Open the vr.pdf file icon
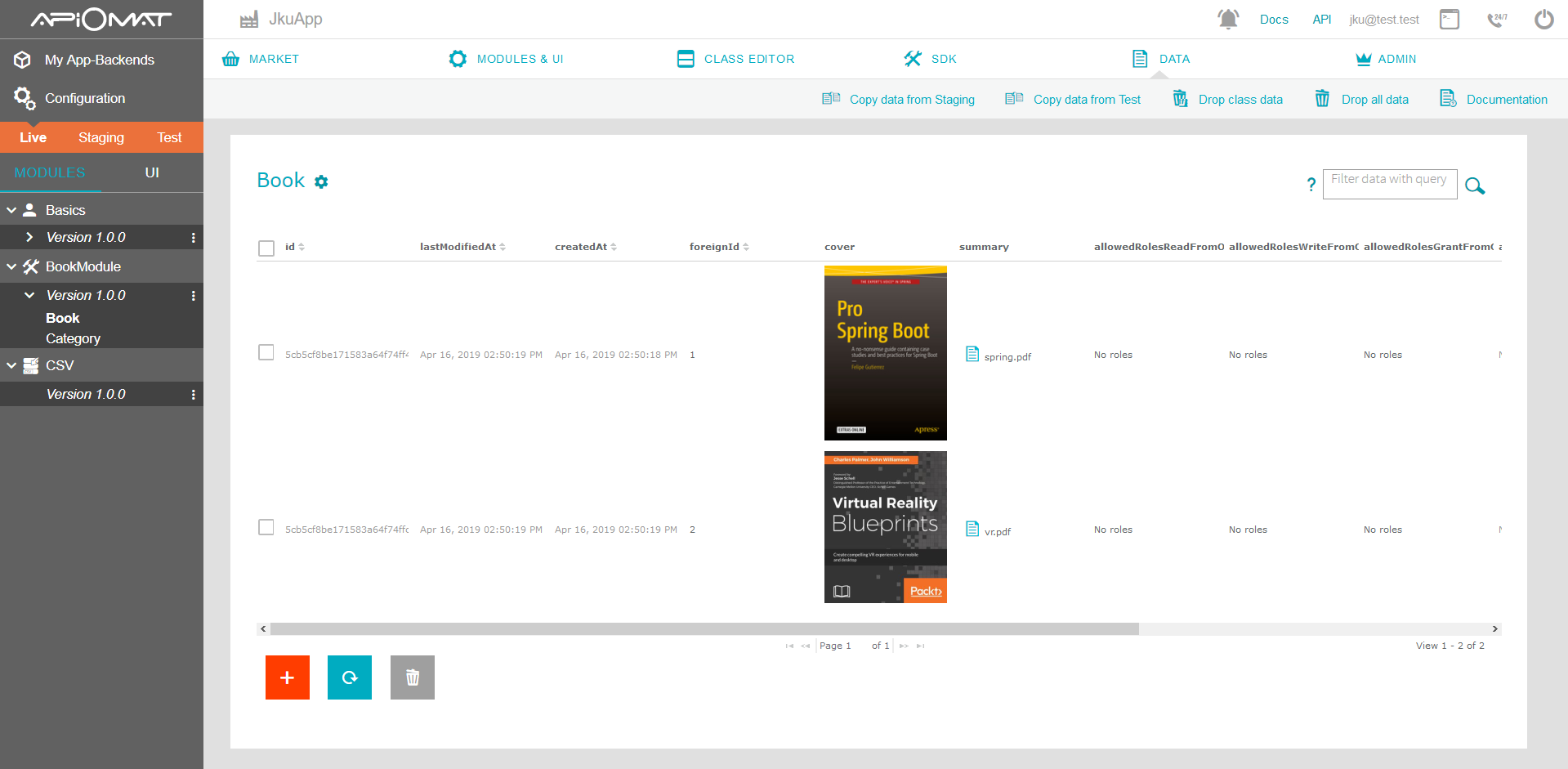 pyautogui.click(x=972, y=529)
